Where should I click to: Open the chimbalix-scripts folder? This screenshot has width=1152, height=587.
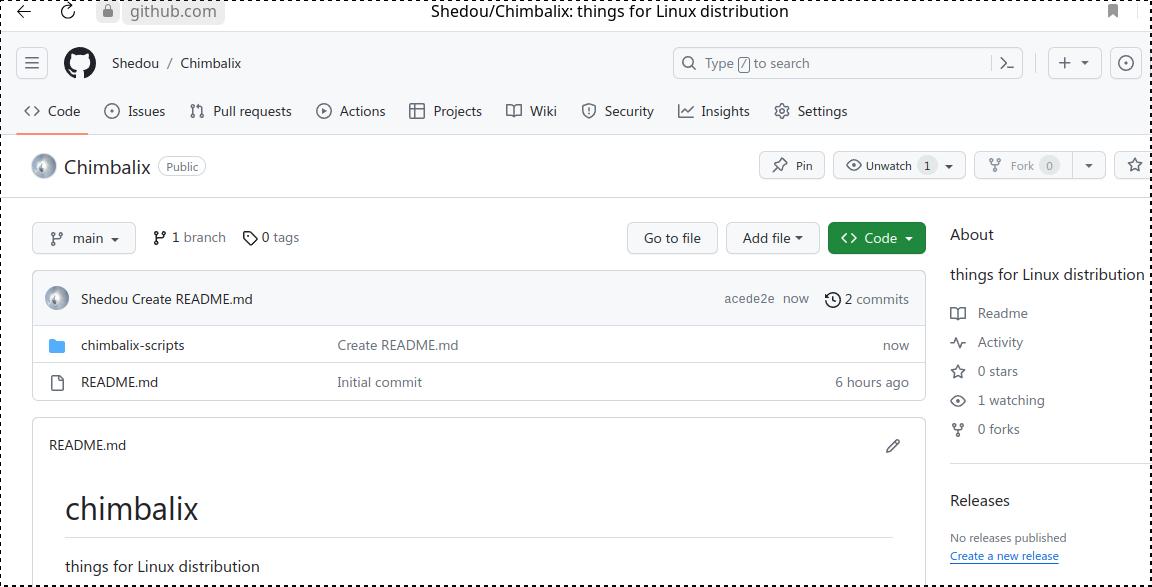tap(132, 345)
